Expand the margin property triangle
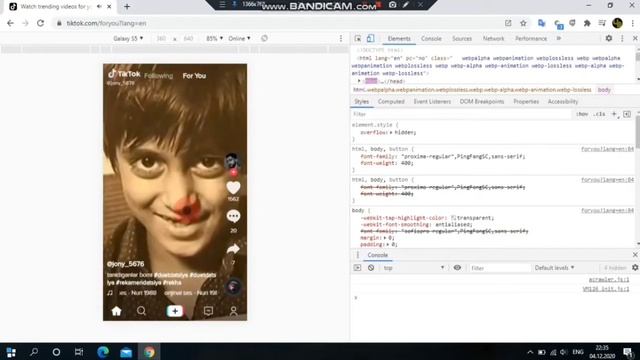 385,238
